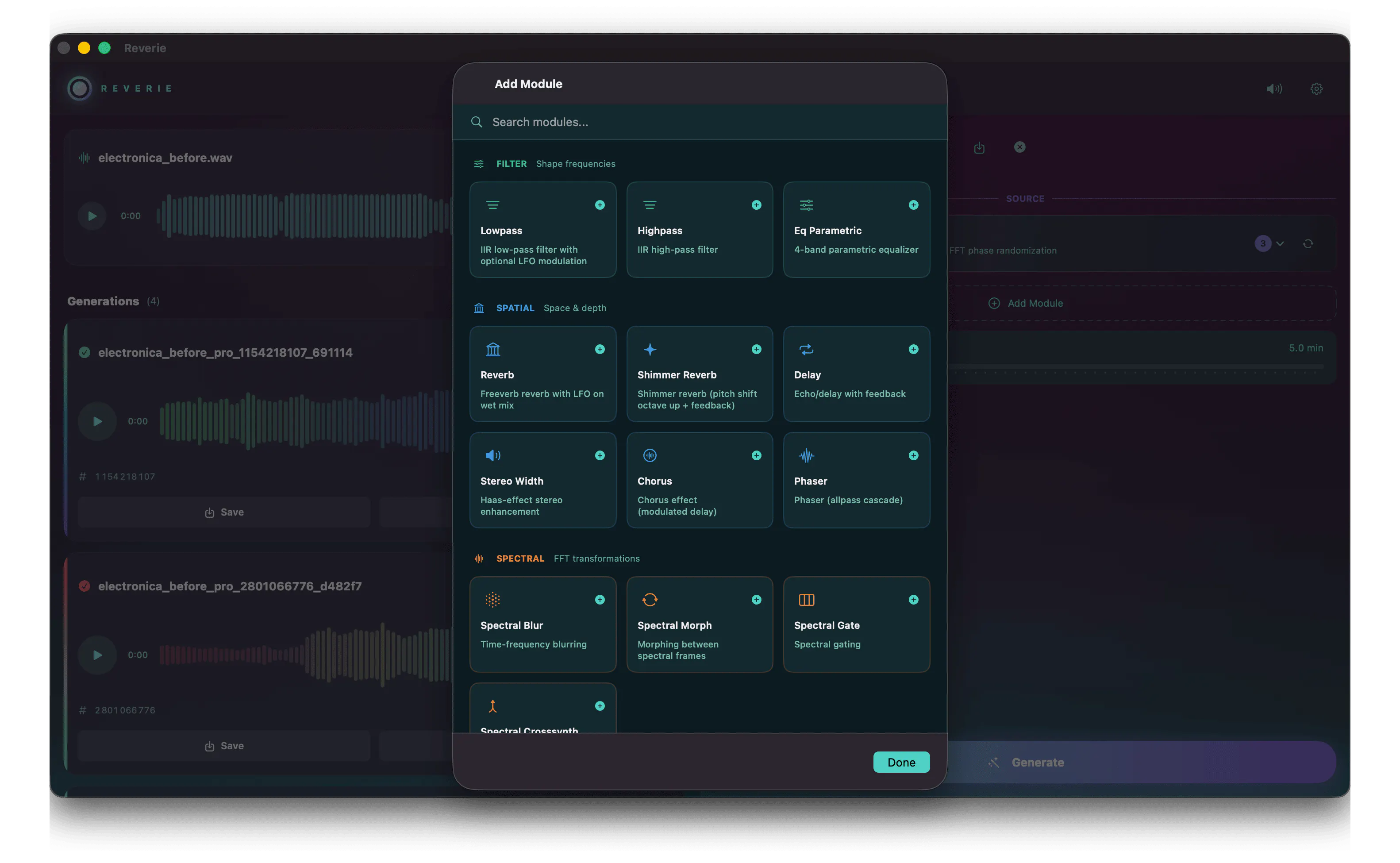Click the export icon above SOURCE

(x=979, y=148)
